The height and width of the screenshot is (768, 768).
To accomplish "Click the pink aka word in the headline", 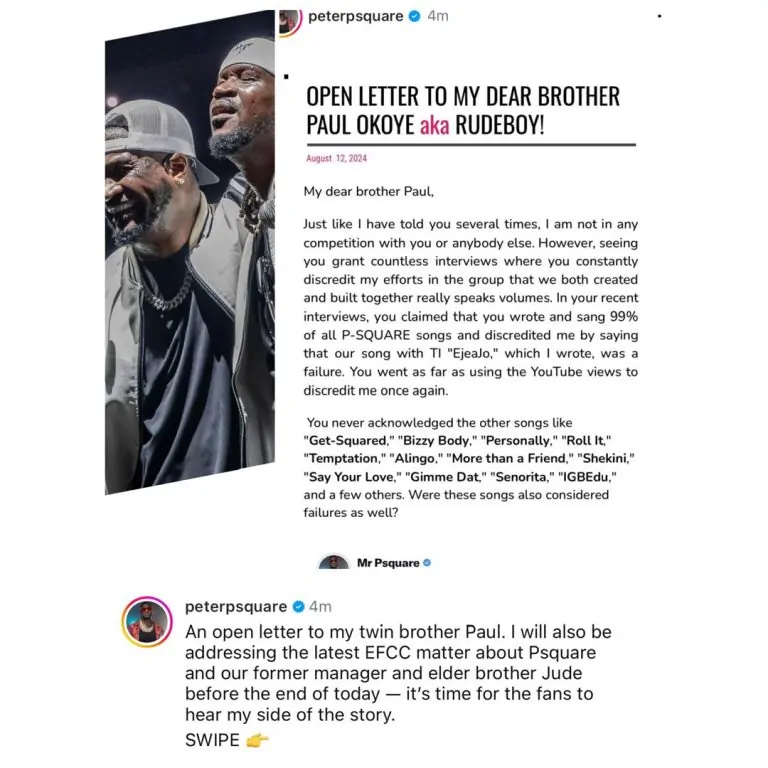I will click(434, 125).
